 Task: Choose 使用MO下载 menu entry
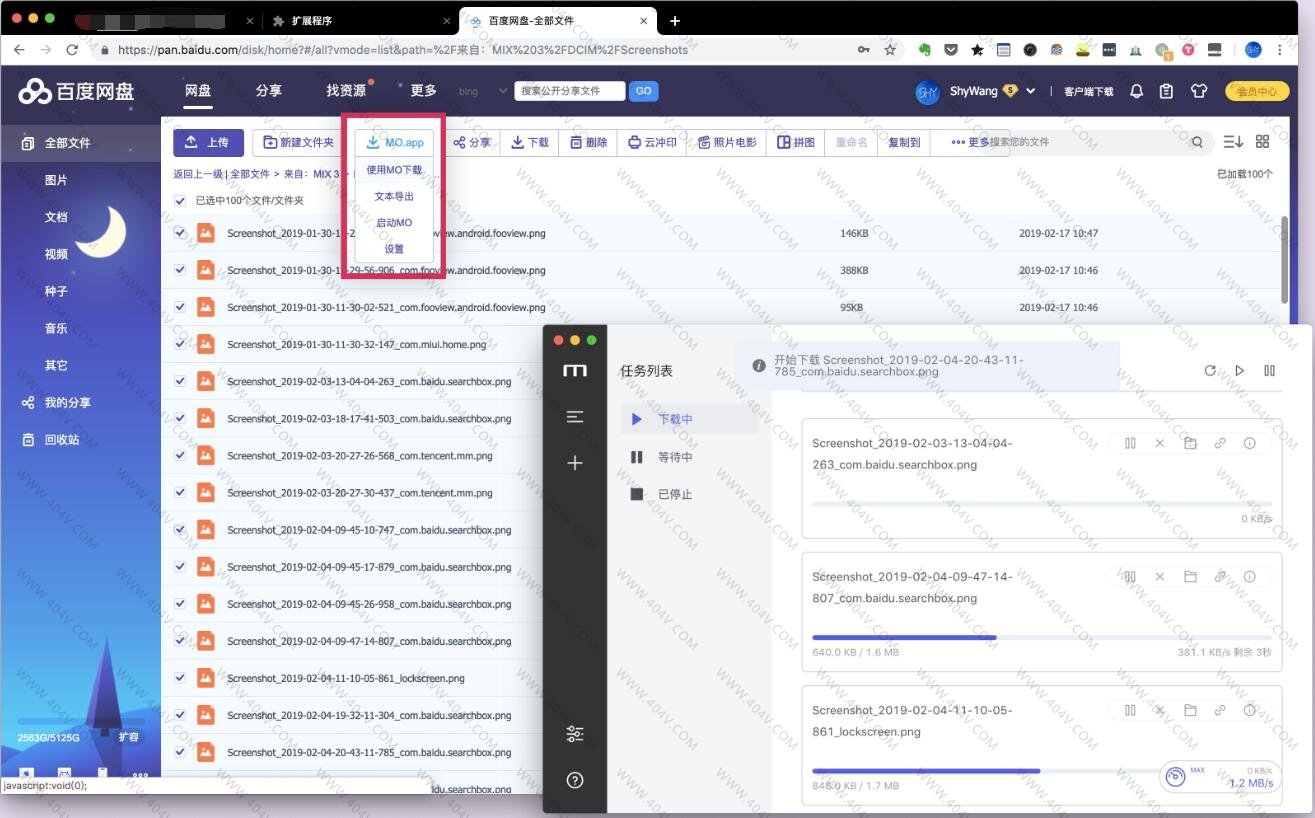tap(394, 170)
